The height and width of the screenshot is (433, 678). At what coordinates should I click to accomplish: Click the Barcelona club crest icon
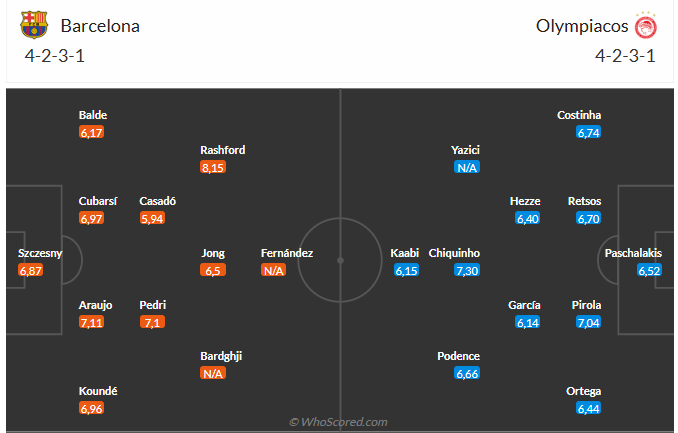pyautogui.click(x=34, y=25)
